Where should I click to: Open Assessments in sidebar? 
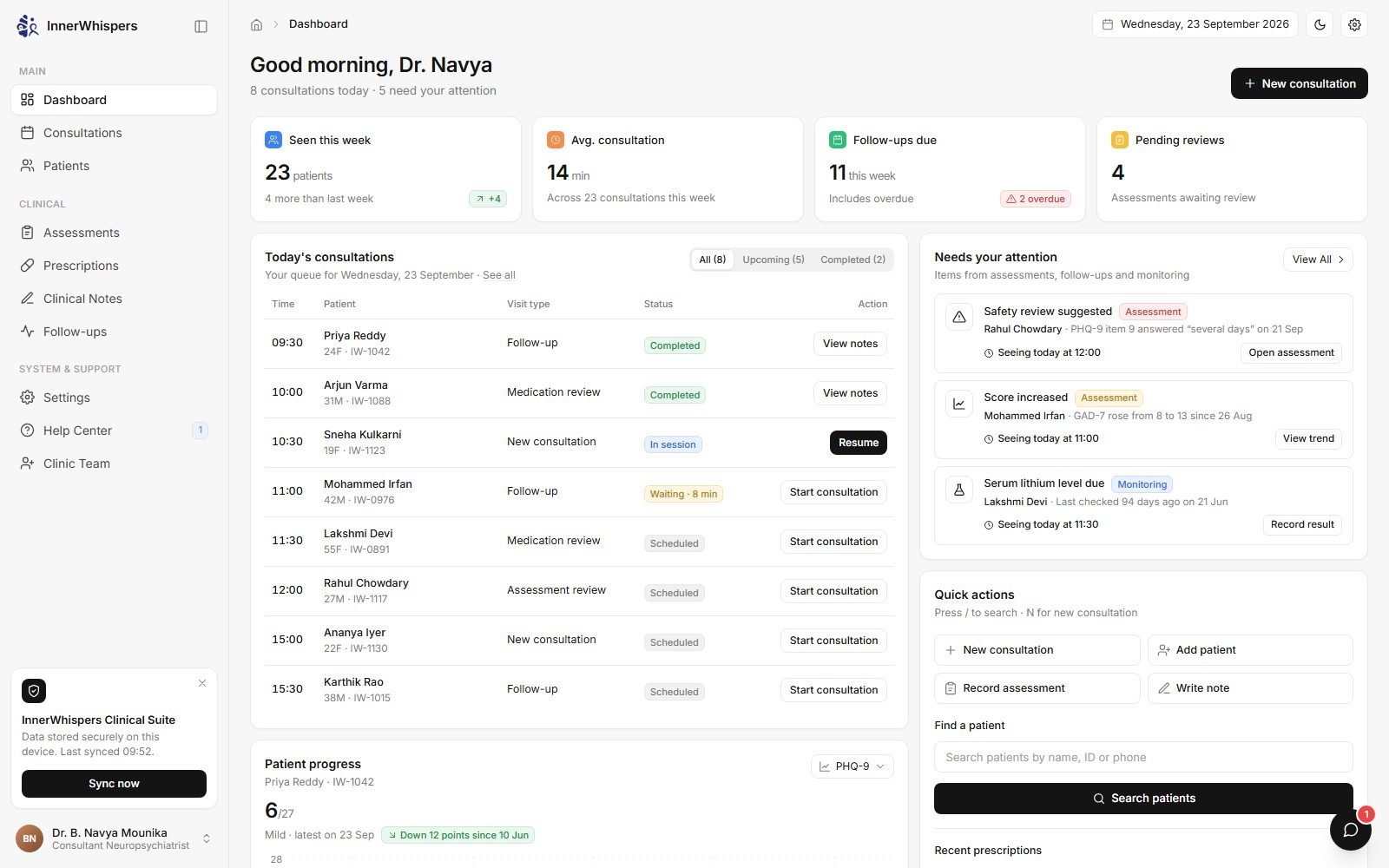coord(115,233)
